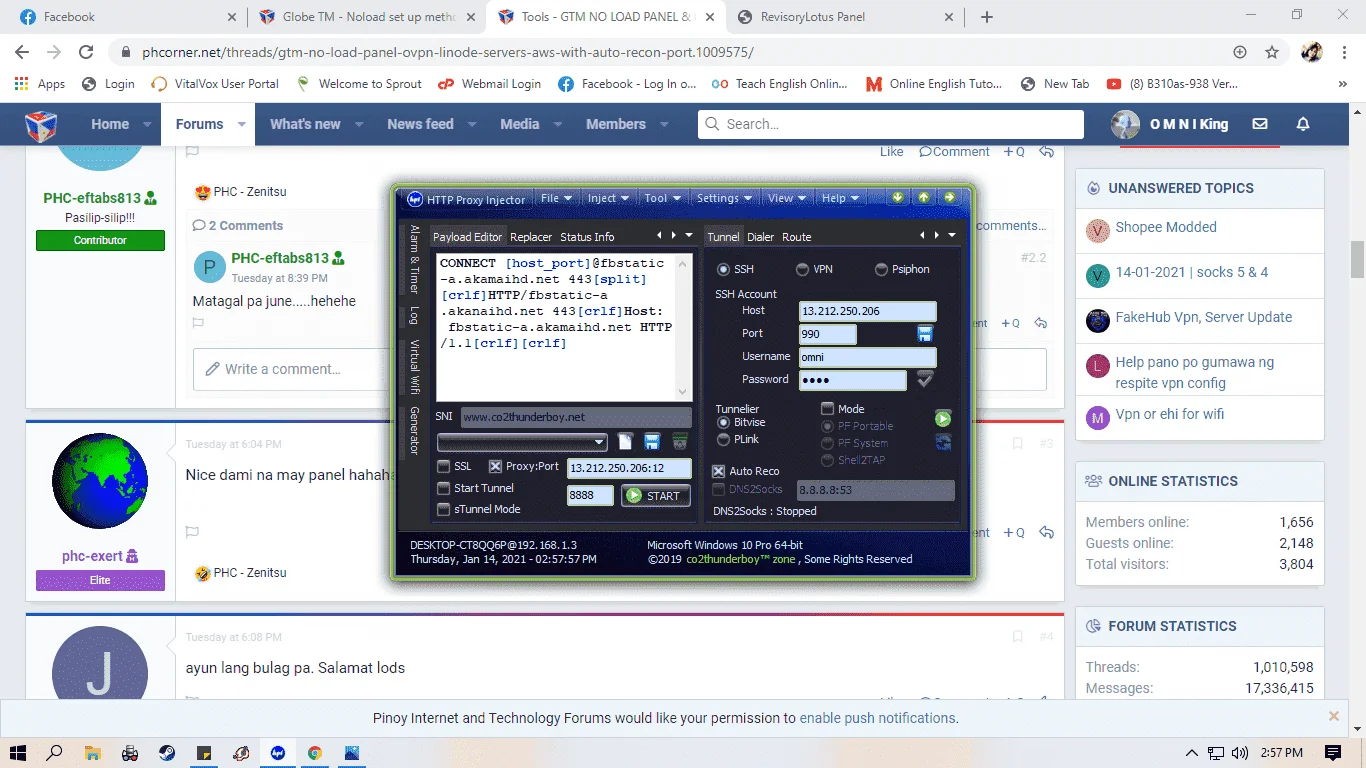The image size is (1366, 768).
Task: Switch to the Replacer tab
Action: (x=531, y=237)
